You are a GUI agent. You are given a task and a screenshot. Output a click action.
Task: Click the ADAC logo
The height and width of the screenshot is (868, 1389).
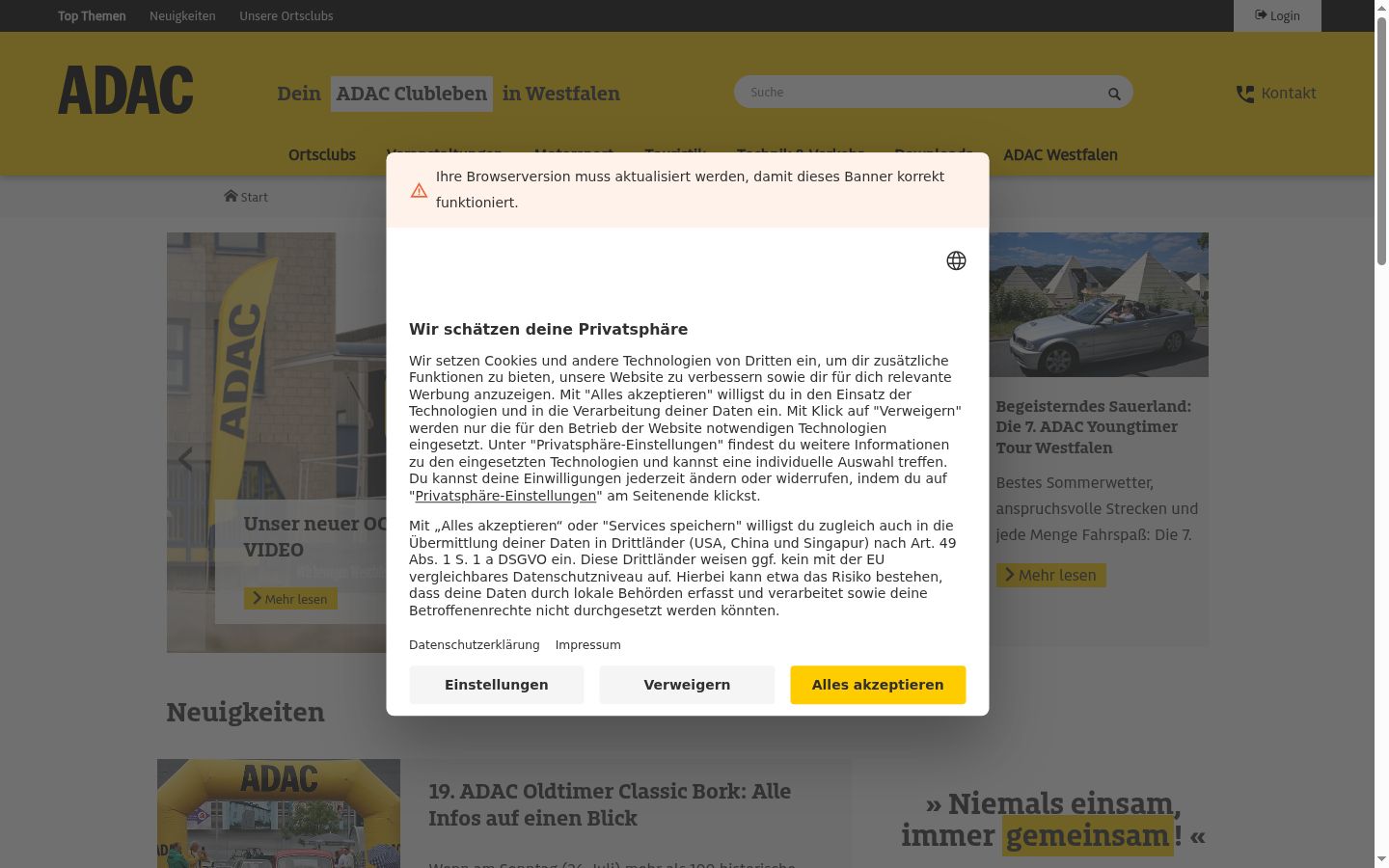(125, 91)
